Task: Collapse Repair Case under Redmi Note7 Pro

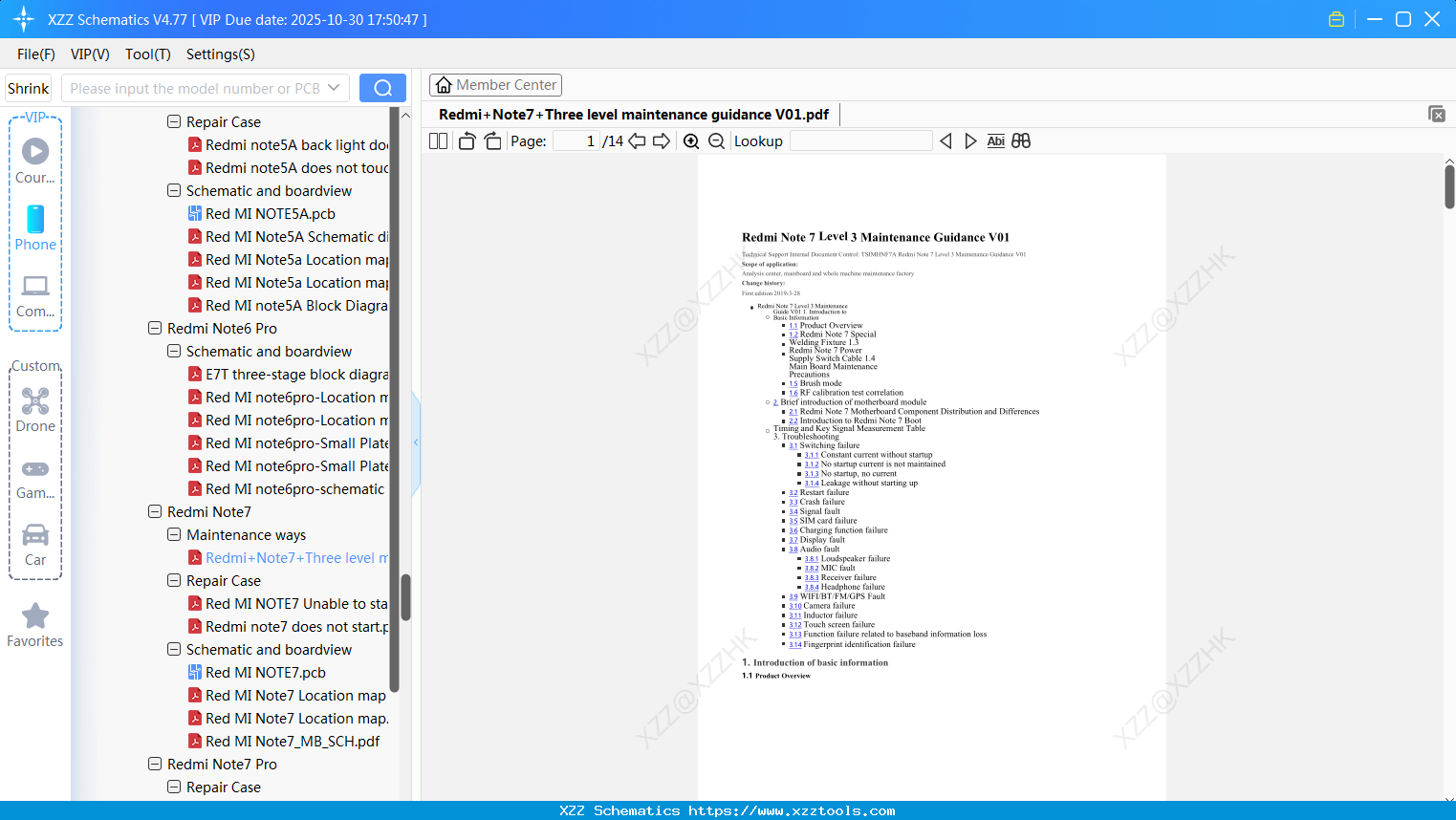Action: 174,788
